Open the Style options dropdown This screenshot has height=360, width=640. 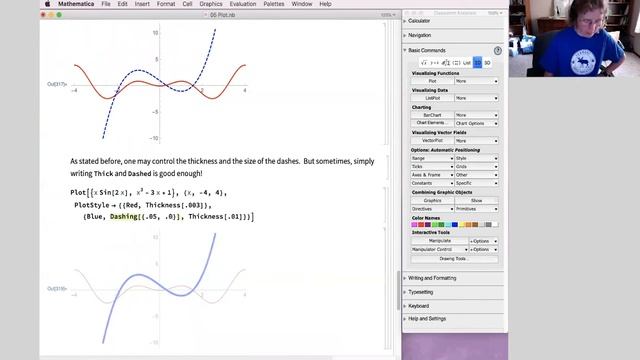click(476, 158)
